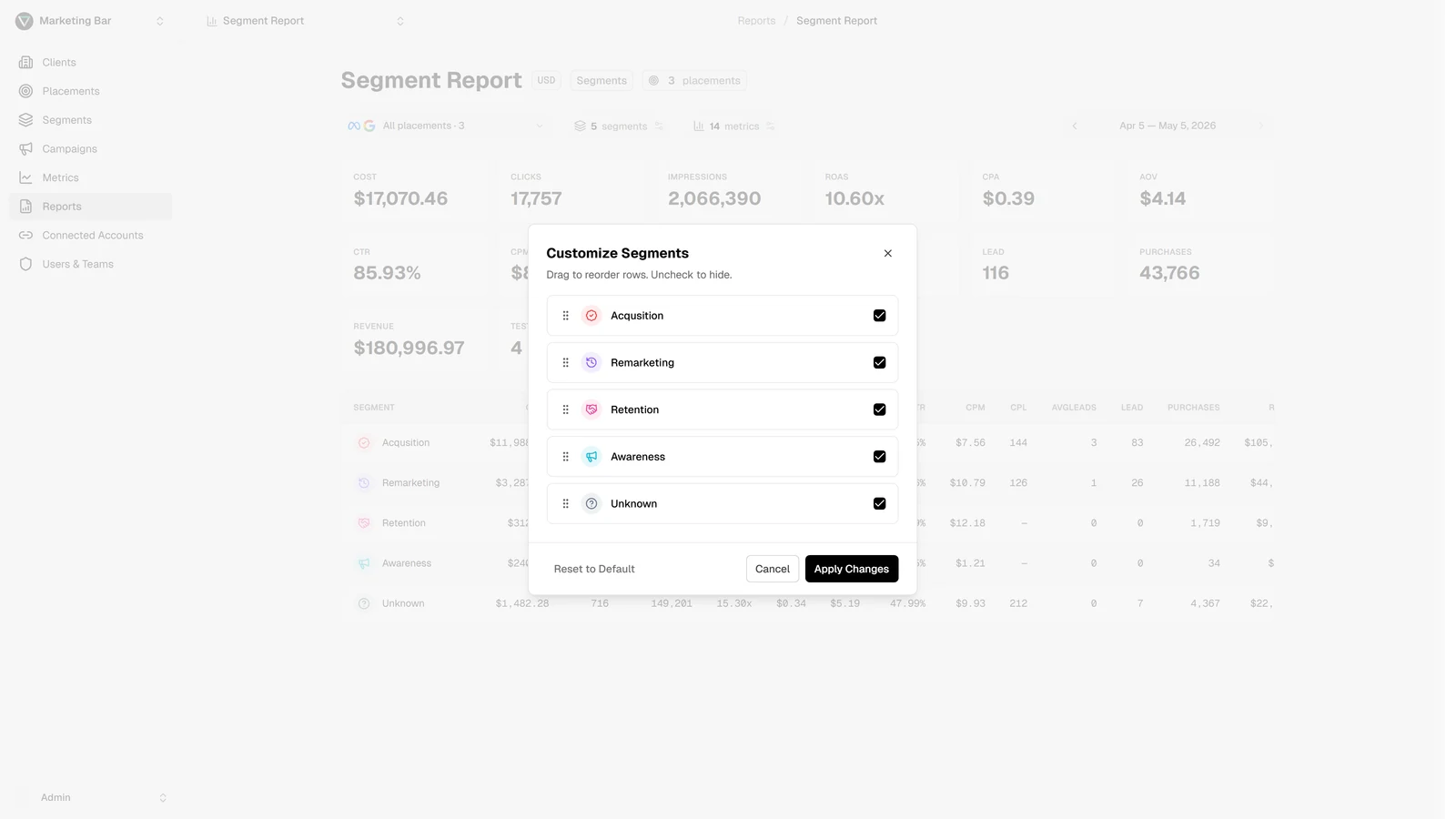The image size is (1456, 819).
Task: Click the Retention drag handle in dialog
Action: coord(565,409)
